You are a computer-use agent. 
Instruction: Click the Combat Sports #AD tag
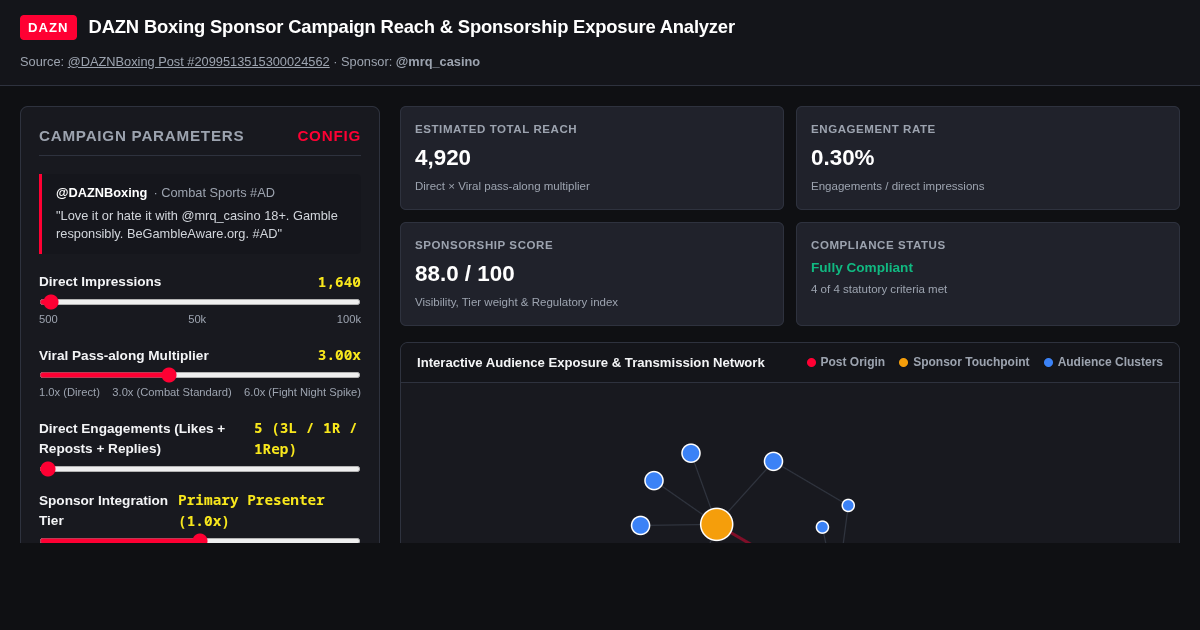[218, 193]
